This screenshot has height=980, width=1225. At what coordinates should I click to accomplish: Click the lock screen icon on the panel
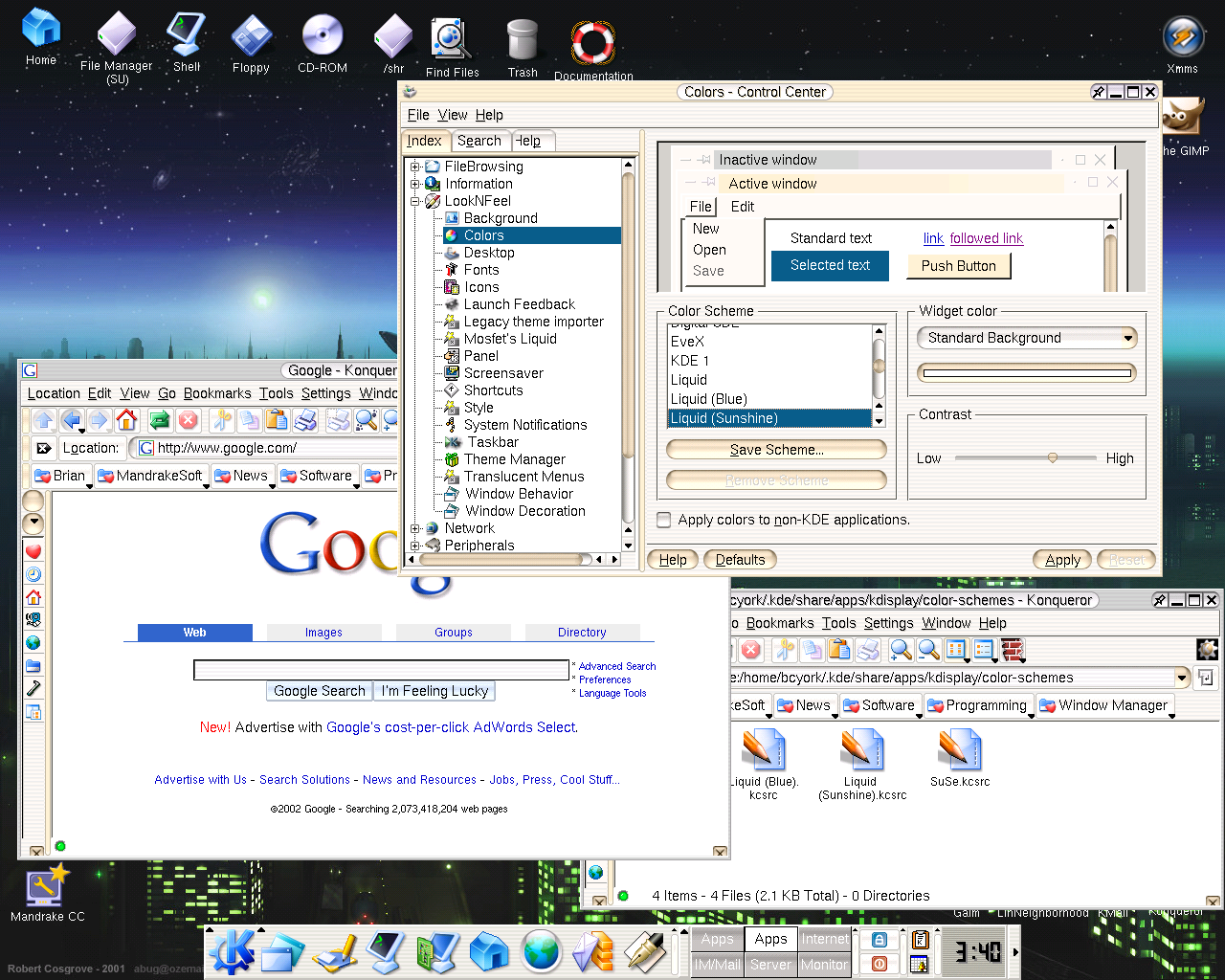(x=880, y=941)
